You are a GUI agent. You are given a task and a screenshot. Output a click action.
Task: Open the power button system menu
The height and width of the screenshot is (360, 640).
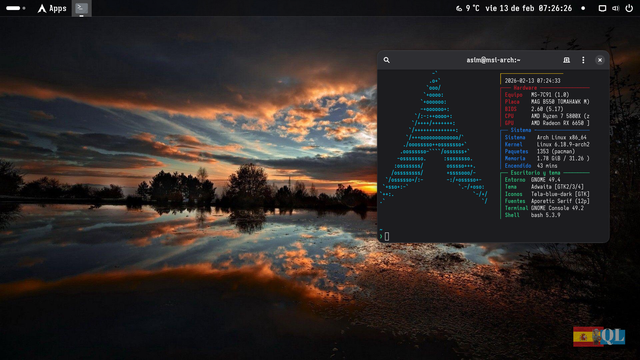coord(629,8)
